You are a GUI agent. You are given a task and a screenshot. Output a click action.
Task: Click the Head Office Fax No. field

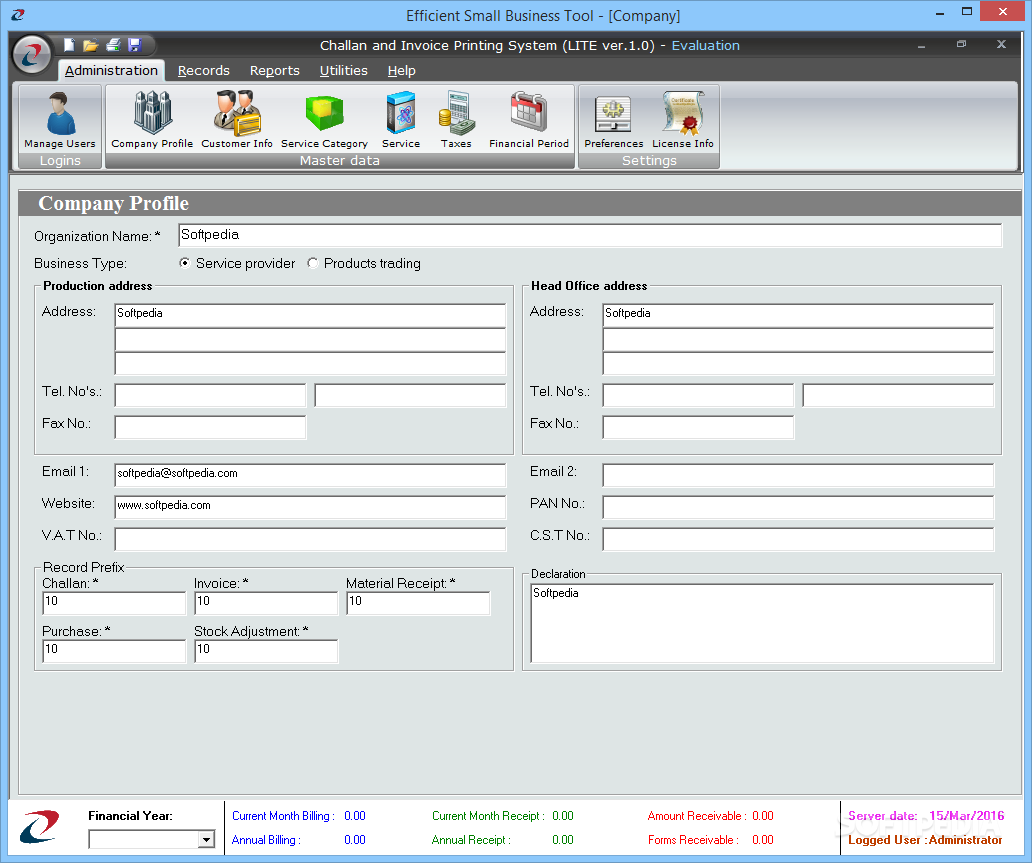pos(698,427)
